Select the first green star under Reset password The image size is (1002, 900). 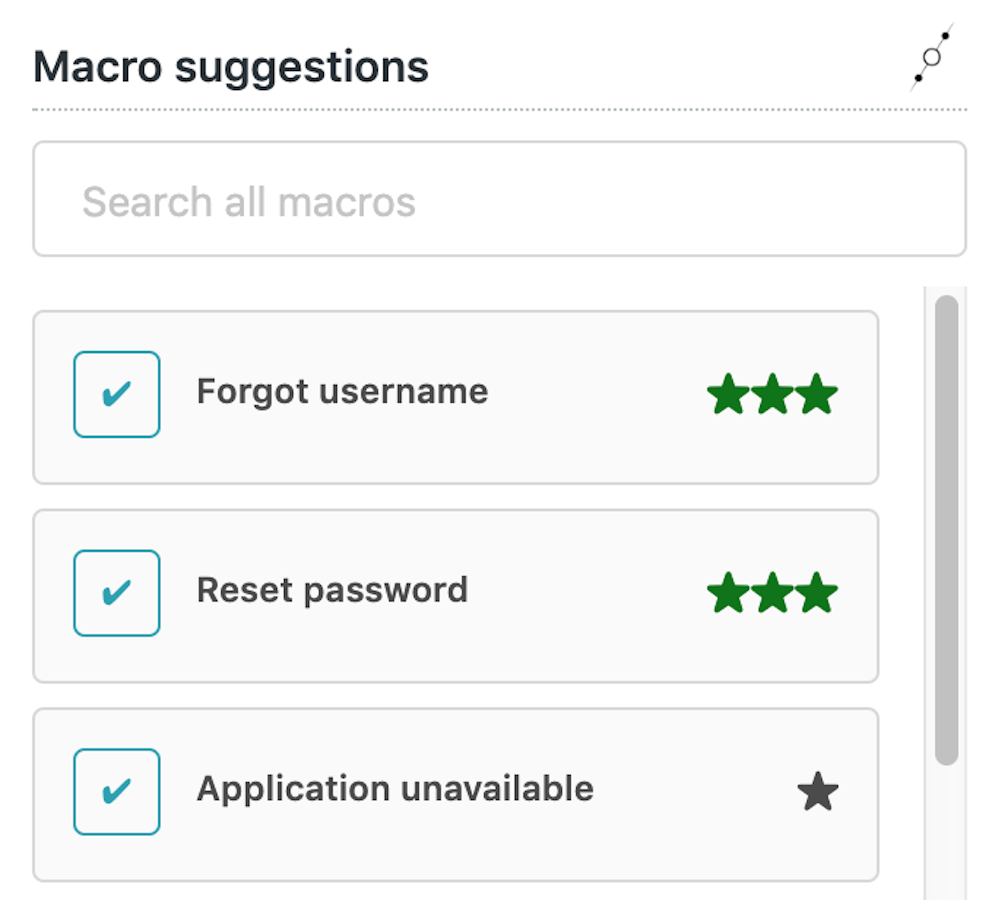click(727, 592)
